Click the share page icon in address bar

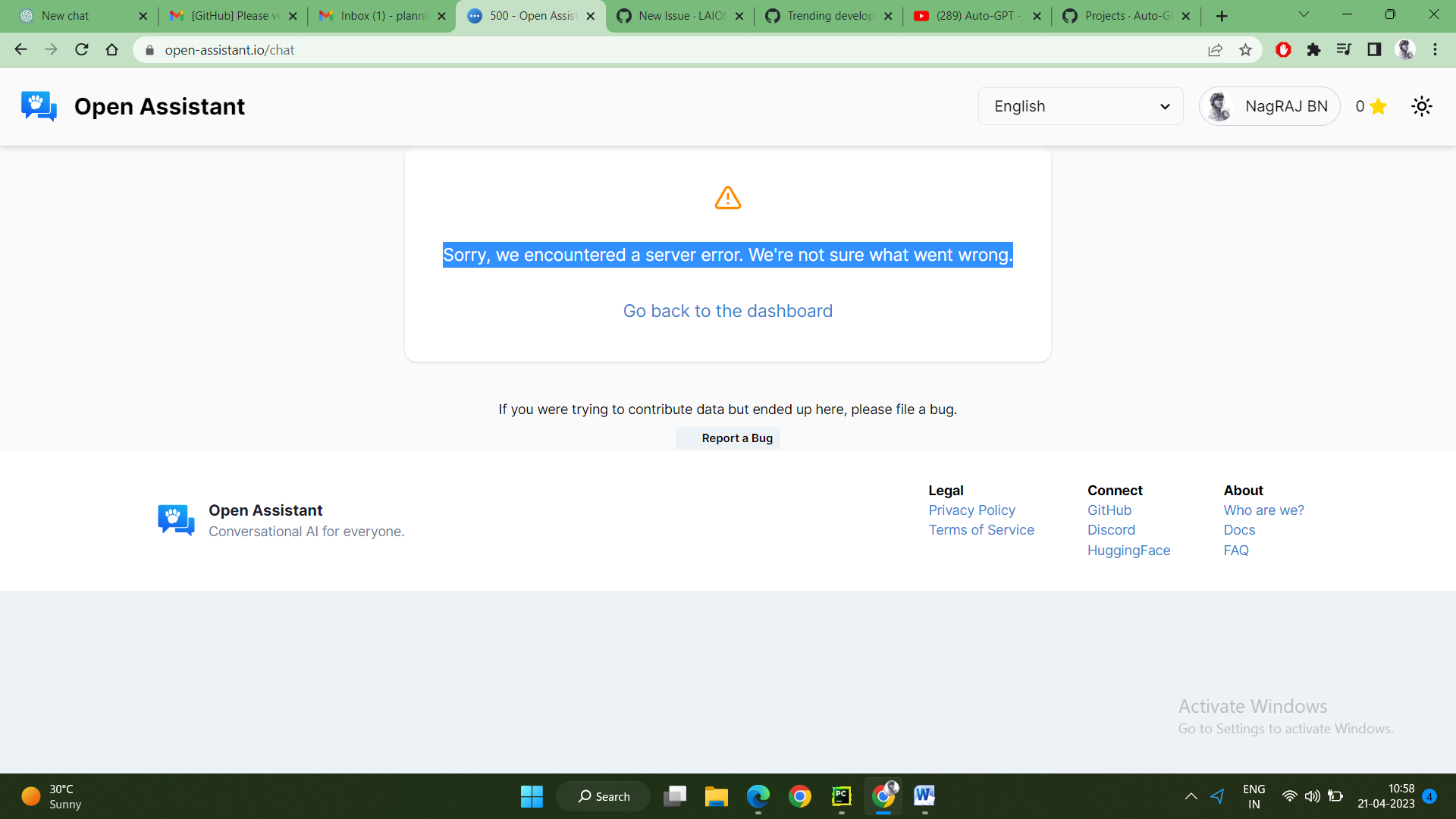click(x=1215, y=50)
